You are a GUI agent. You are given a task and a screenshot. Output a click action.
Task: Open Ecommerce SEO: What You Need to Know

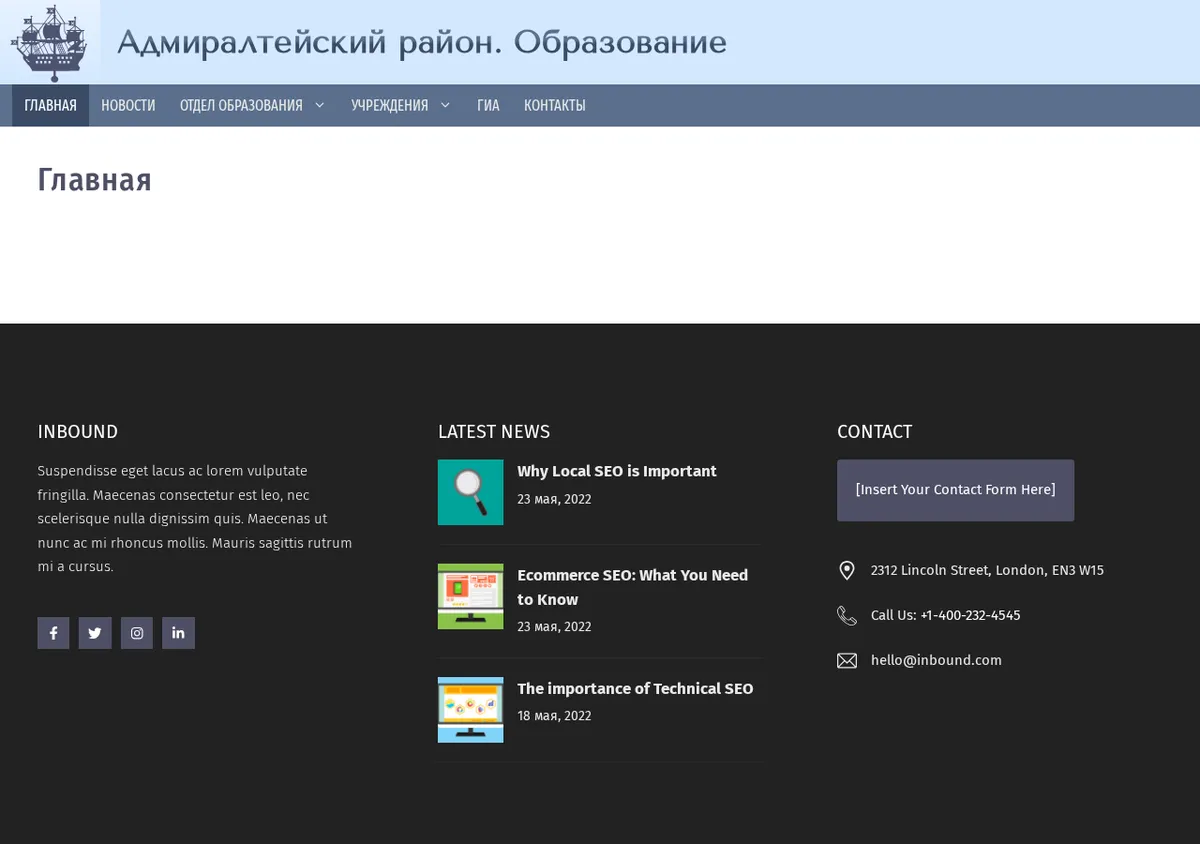[x=632, y=587]
